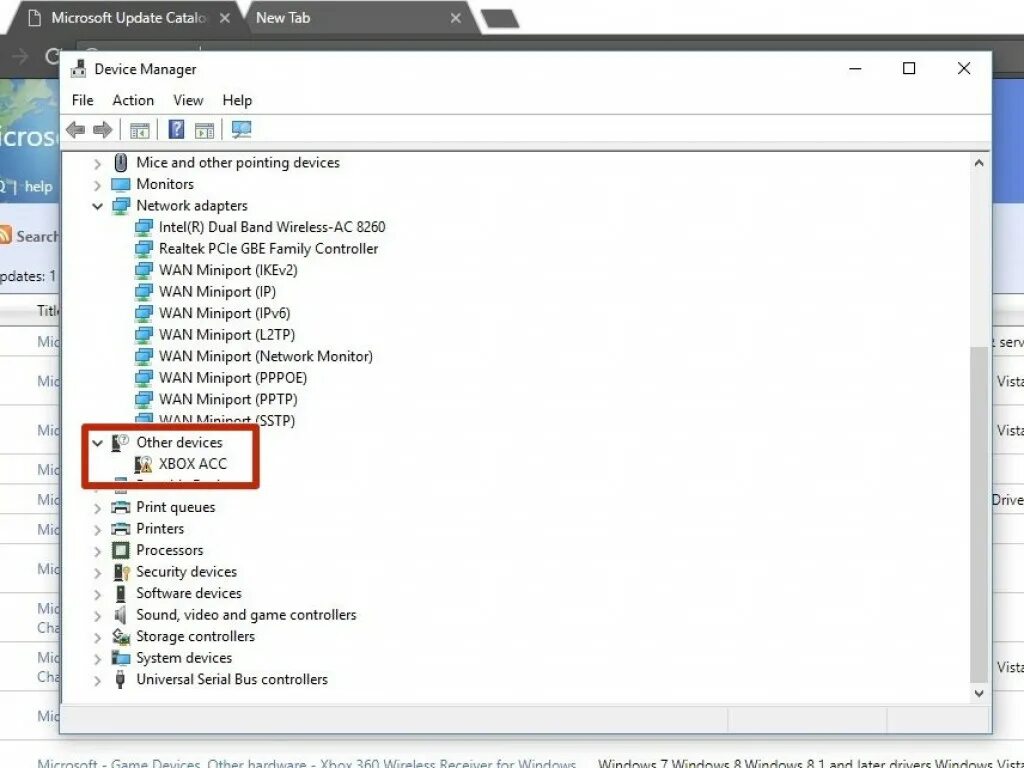
Task: Click the Forward arrow toolbar icon
Action: tap(103, 130)
